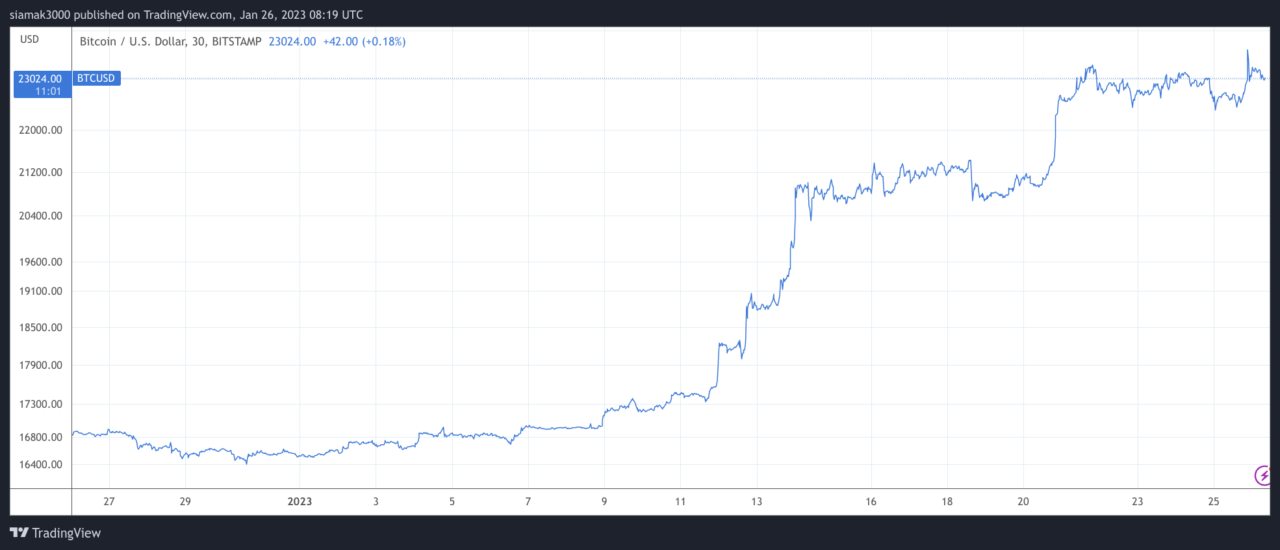The width and height of the screenshot is (1280, 550).
Task: Click the 9 date on time axis
Action: tap(604, 501)
